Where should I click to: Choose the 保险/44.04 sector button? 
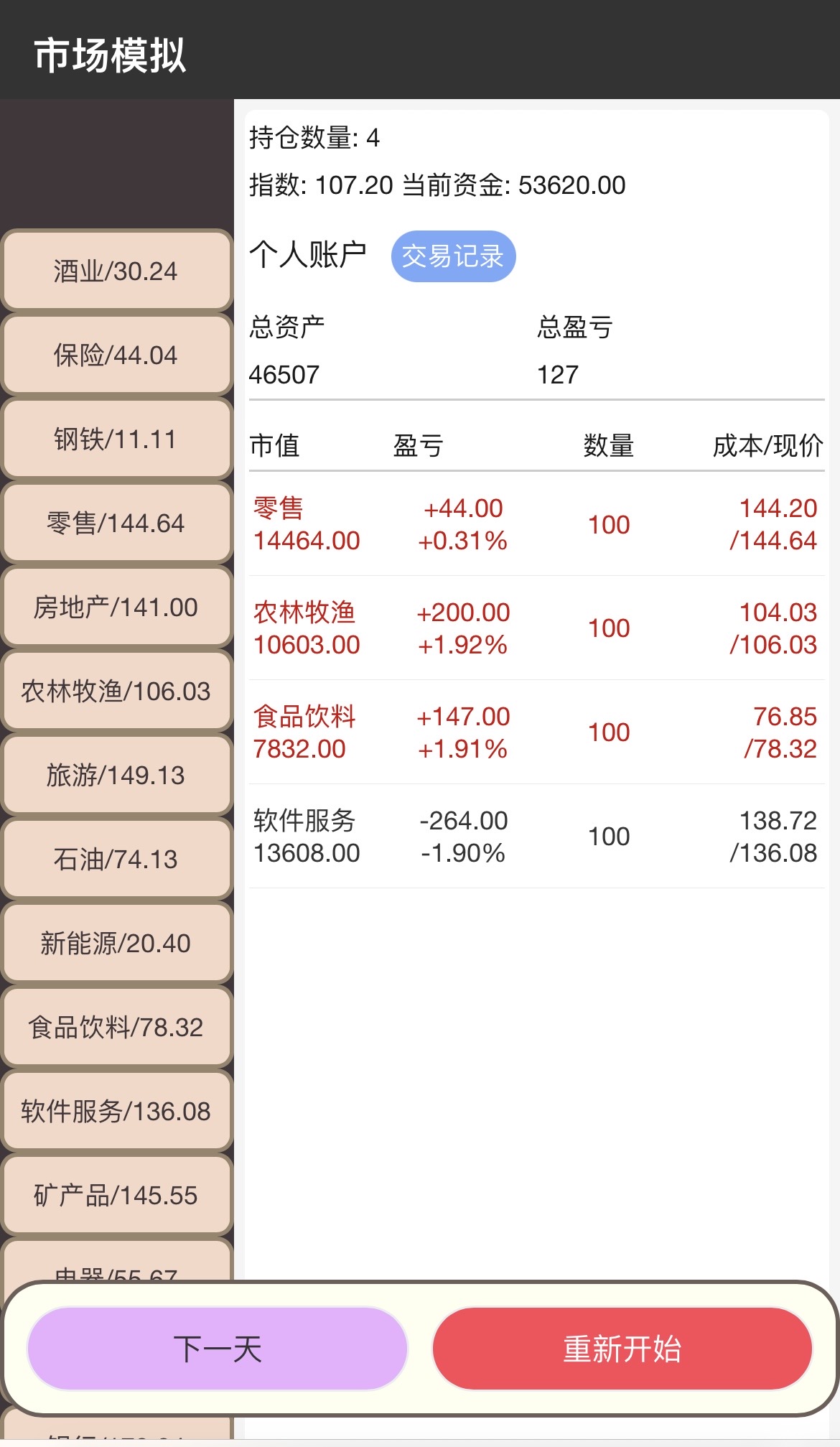116,355
